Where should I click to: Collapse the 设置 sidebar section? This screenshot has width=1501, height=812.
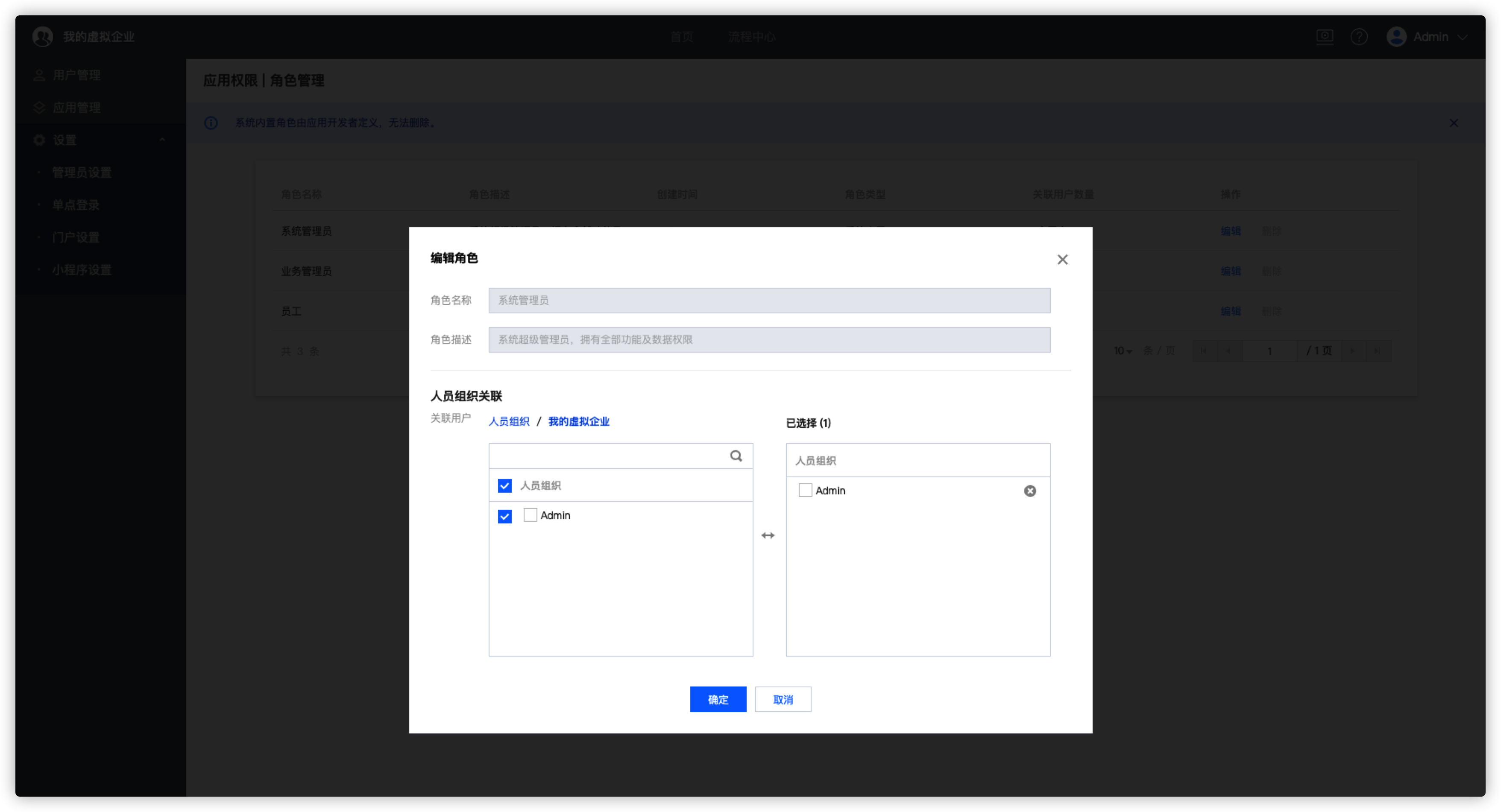tap(162, 140)
